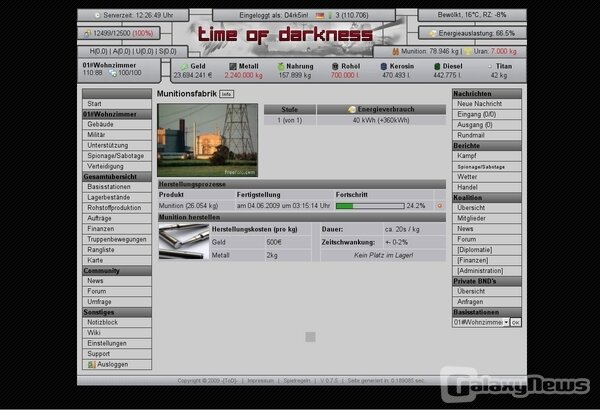This screenshot has height=410, width=600.
Task: Open Support link
Action: coord(117,354)
